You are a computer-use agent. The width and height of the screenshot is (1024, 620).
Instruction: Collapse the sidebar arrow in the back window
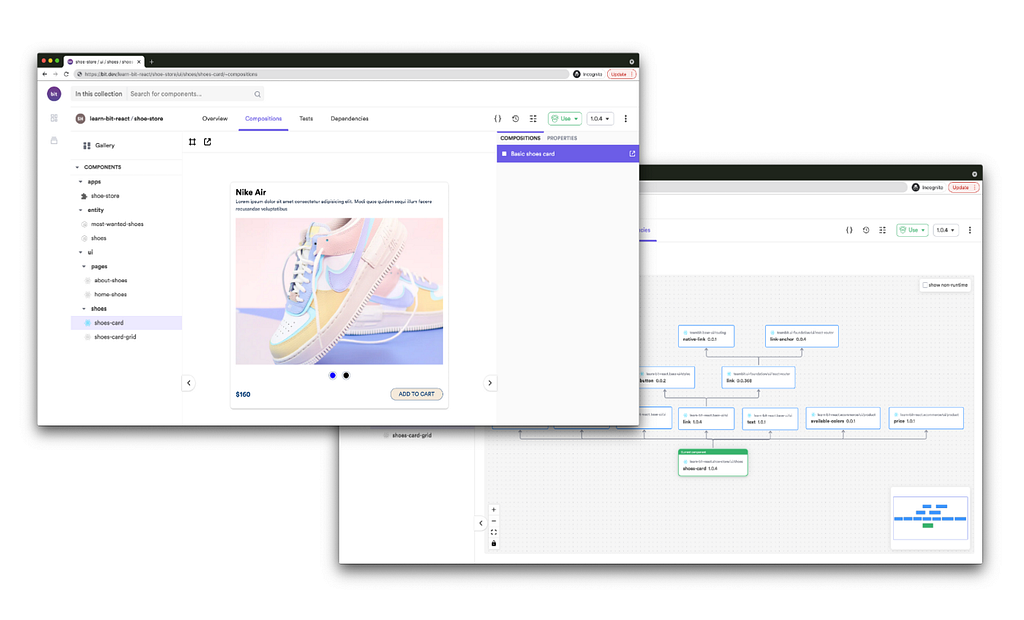pyautogui.click(x=481, y=523)
